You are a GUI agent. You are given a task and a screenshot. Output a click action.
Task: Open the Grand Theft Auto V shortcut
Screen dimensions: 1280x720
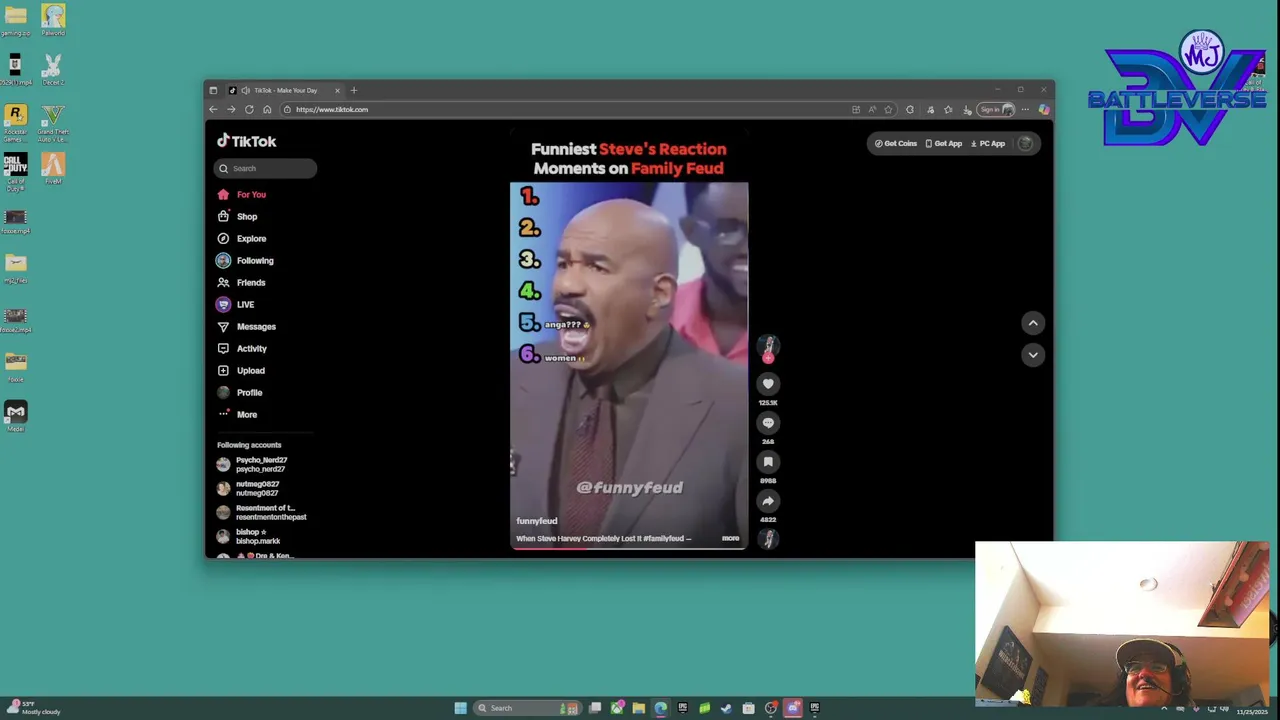tap(53, 122)
